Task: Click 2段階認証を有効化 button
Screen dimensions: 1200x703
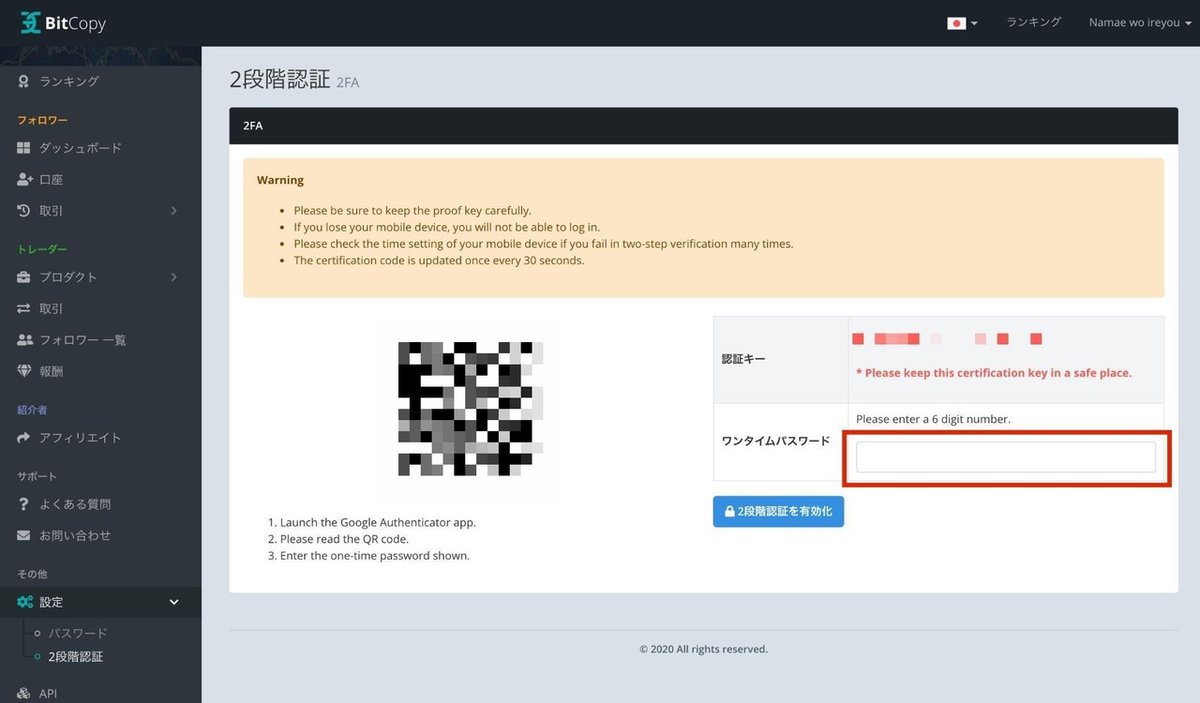Action: tap(778, 511)
